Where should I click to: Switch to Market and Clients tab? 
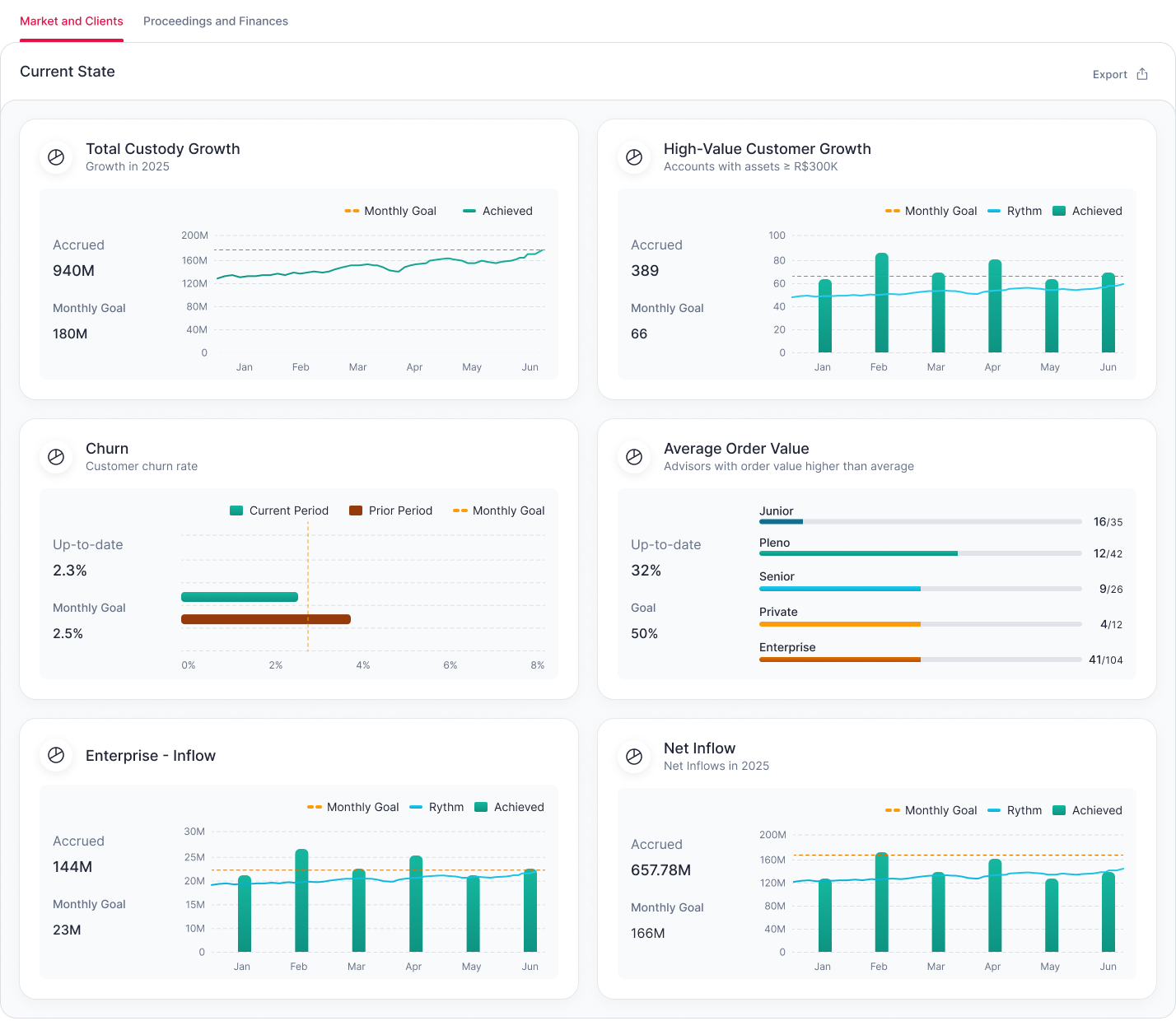(x=72, y=21)
